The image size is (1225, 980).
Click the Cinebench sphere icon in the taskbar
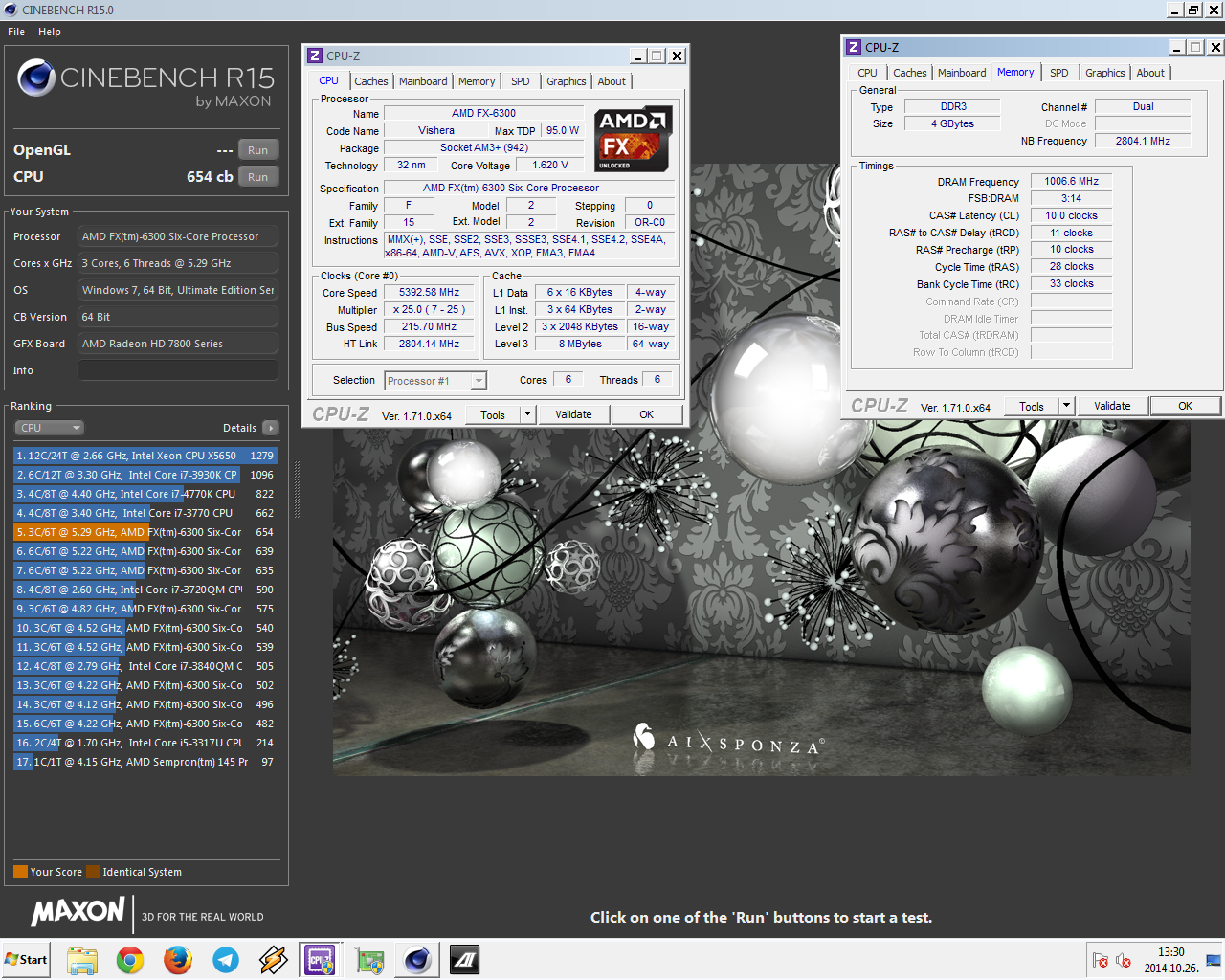click(417, 960)
